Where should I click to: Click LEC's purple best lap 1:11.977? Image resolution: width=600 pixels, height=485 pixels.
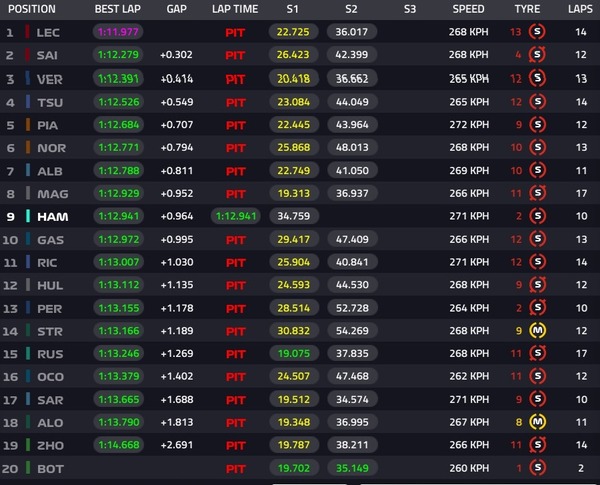coord(118,32)
